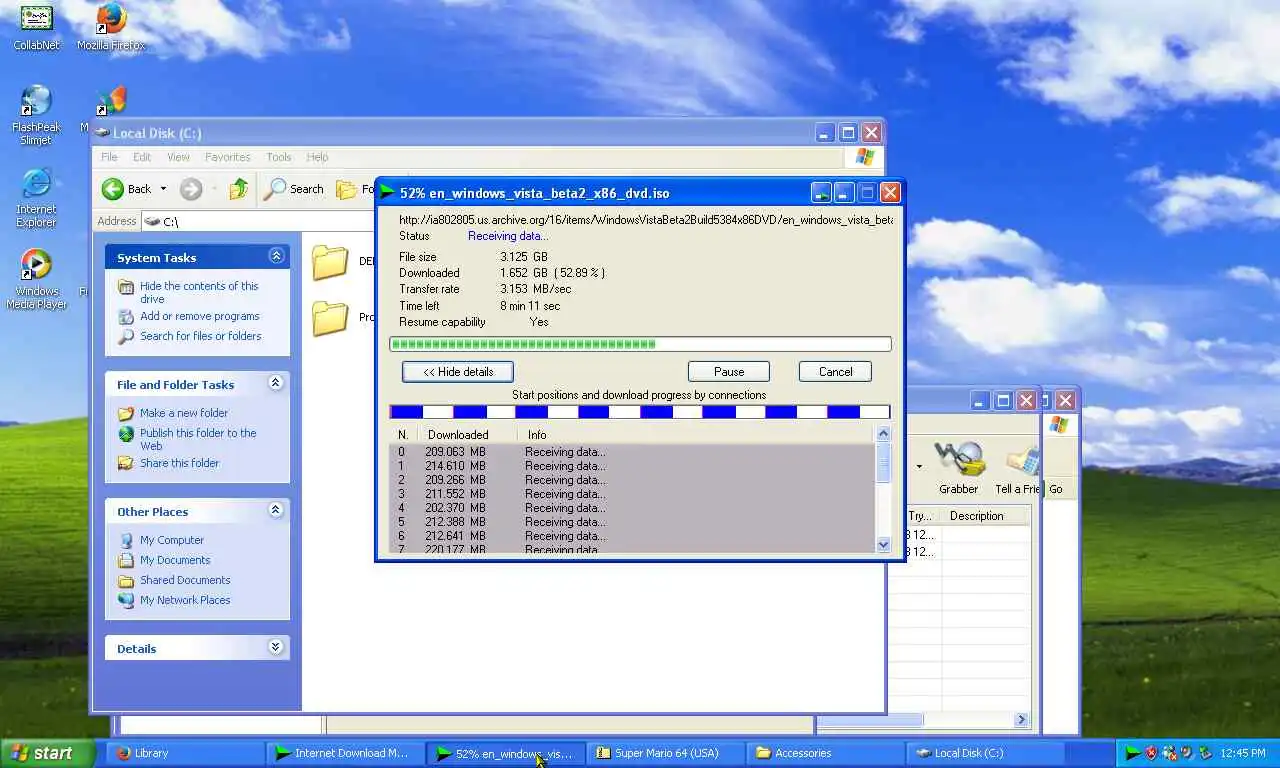This screenshot has height=768, width=1280.
Task: Launch Internet Explorer desktop icon
Action: [36, 198]
